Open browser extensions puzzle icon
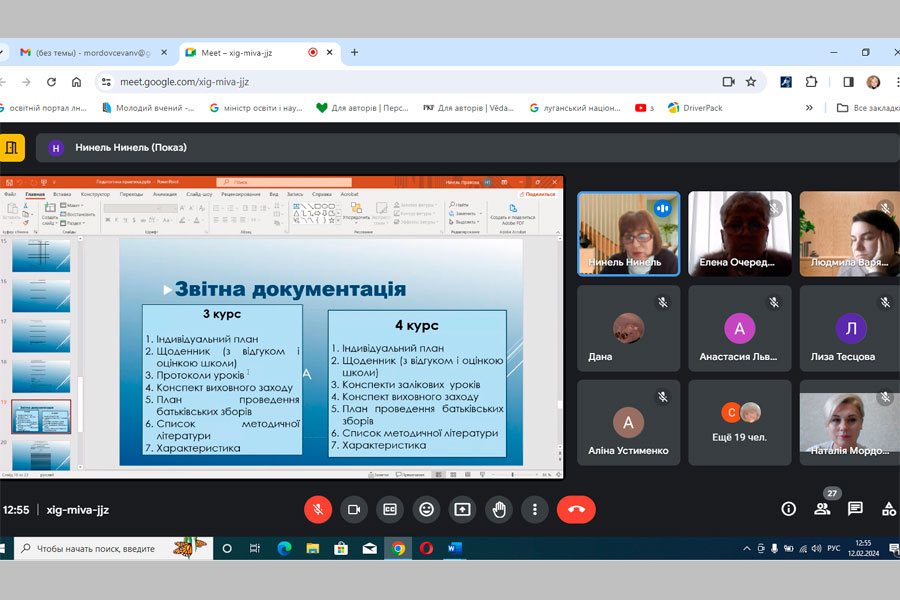Screen dimensions: 900x600 coord(811,82)
